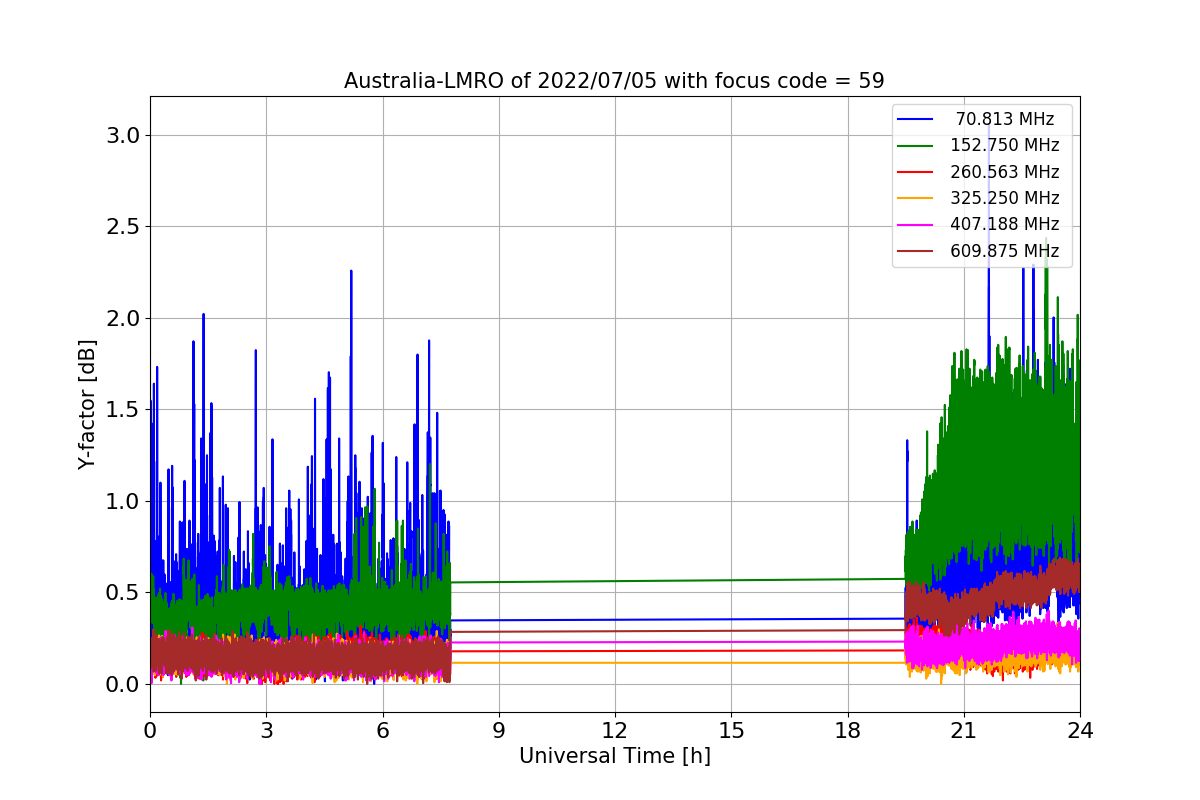Image resolution: width=1200 pixels, height=800 pixels.
Task: Click the 15 tick on the time axis
Action: pos(731,731)
